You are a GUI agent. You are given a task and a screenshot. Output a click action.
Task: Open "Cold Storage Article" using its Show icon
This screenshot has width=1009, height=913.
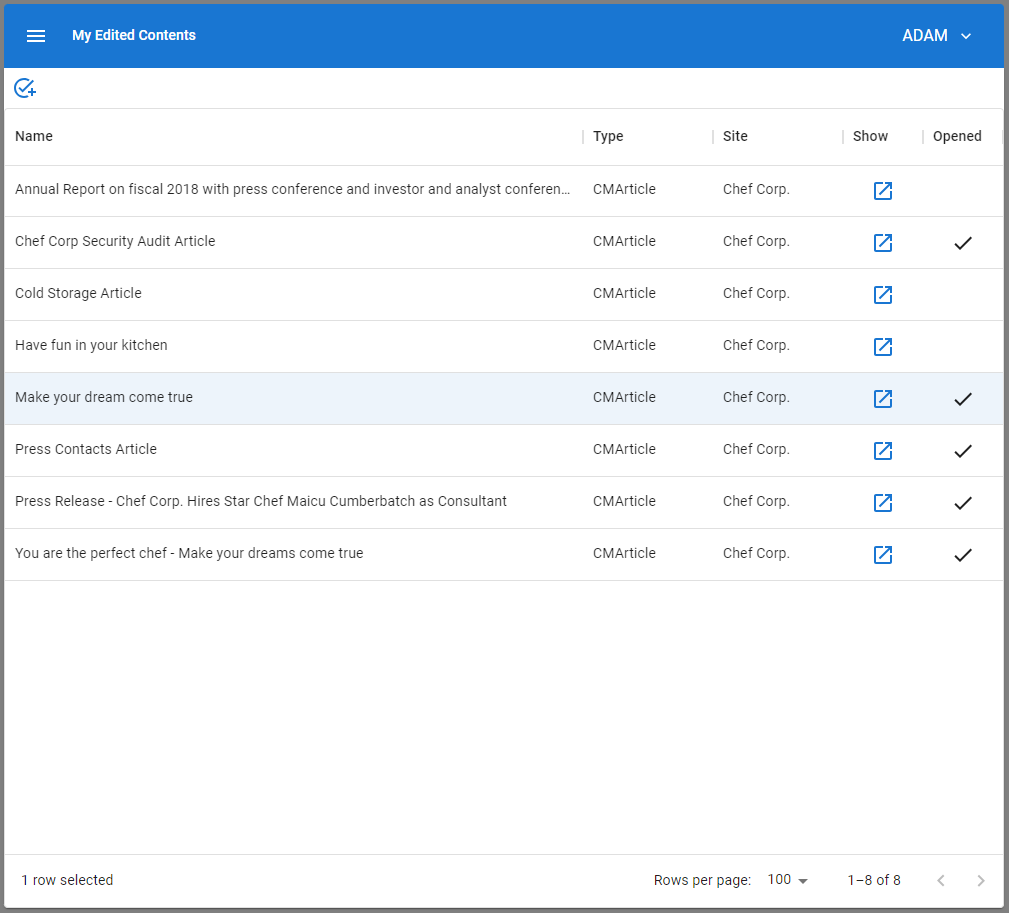[883, 294]
